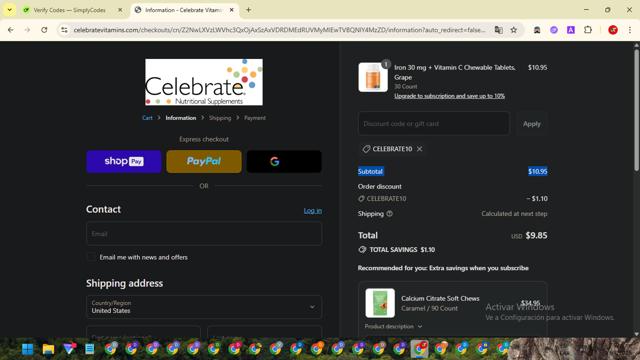
Task: Click the Calcium Citrate Soft Chews thumbnail
Action: [380, 303]
